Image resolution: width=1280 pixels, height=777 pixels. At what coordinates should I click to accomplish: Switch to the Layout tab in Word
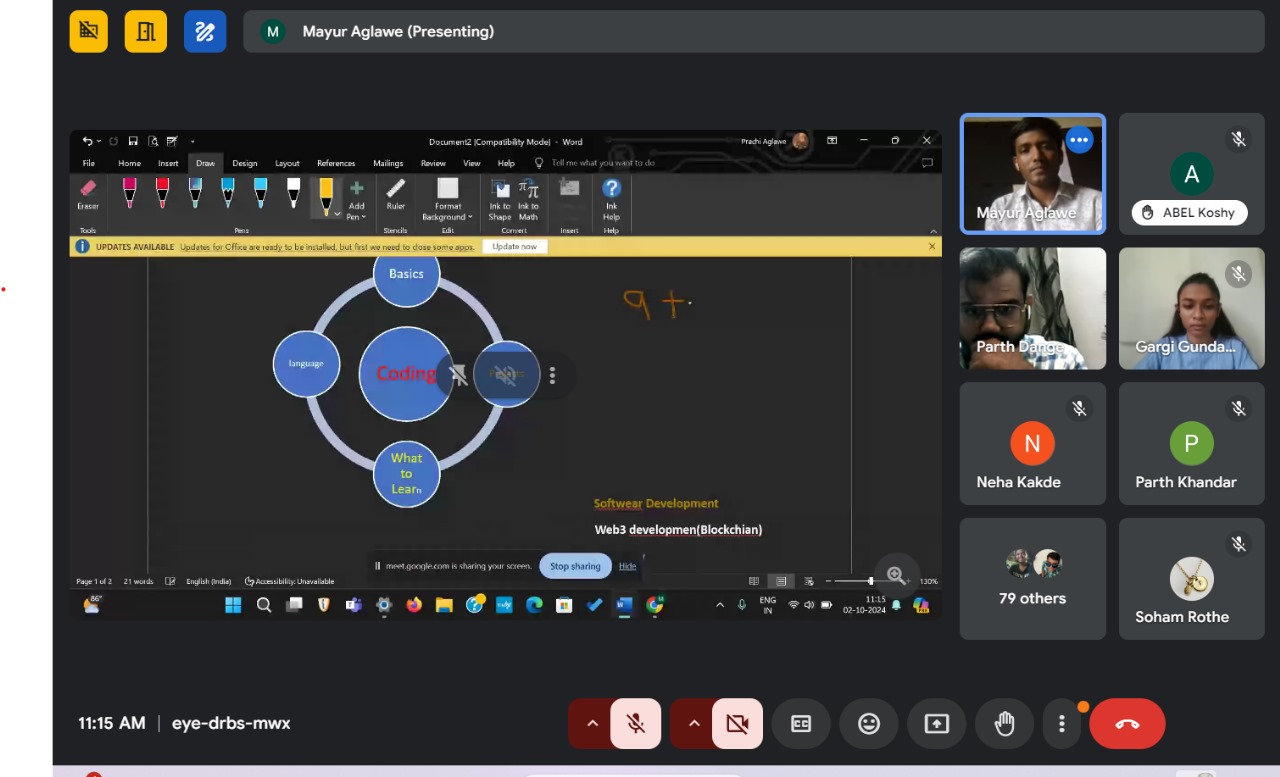tap(287, 163)
